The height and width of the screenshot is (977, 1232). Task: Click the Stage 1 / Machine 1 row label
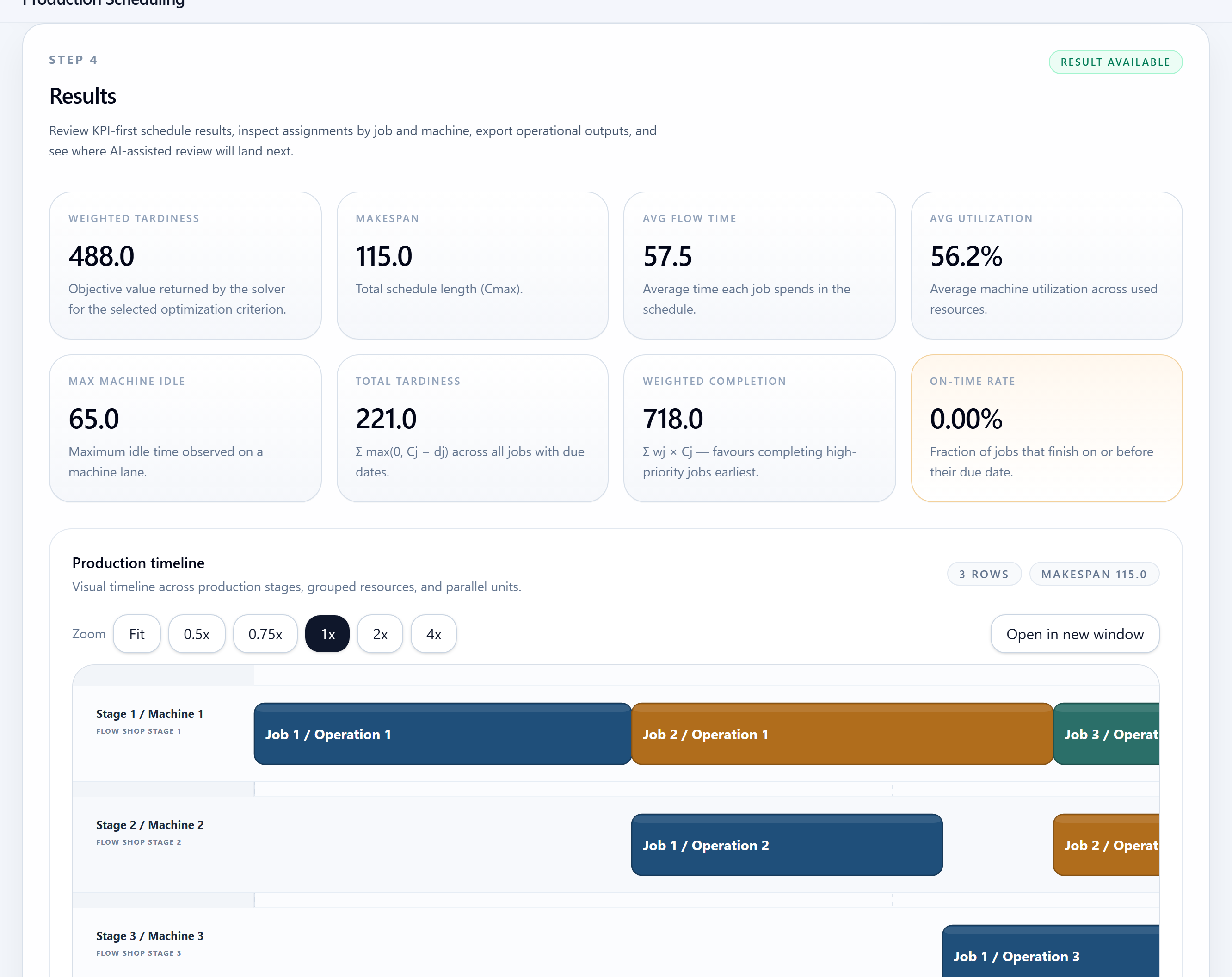pyautogui.click(x=150, y=714)
